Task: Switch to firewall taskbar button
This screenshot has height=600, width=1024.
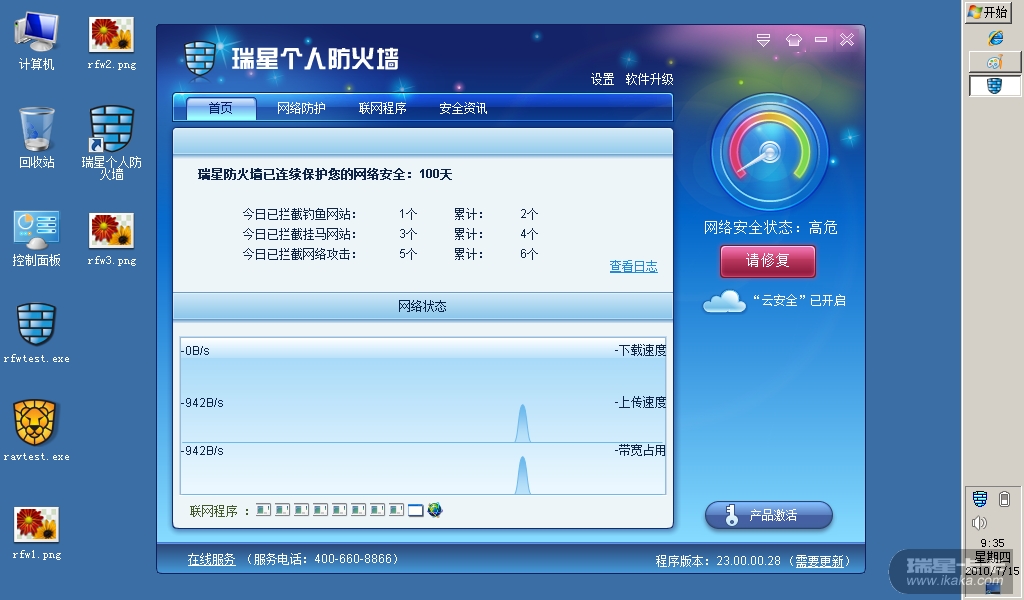Action: coord(994,85)
